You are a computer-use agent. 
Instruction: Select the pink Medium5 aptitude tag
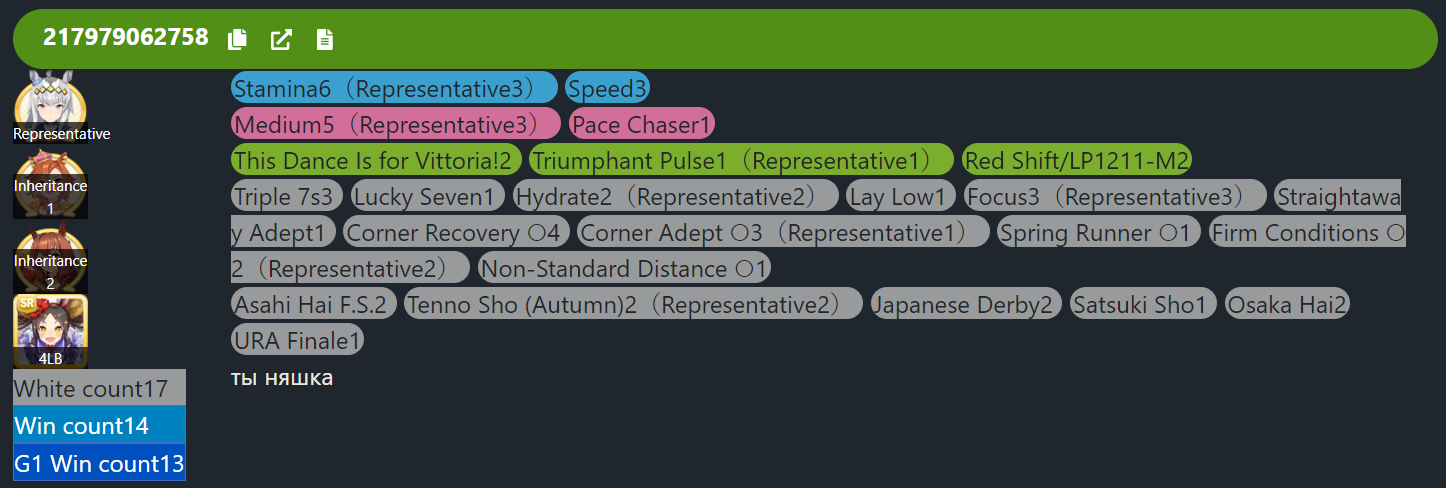pos(395,125)
